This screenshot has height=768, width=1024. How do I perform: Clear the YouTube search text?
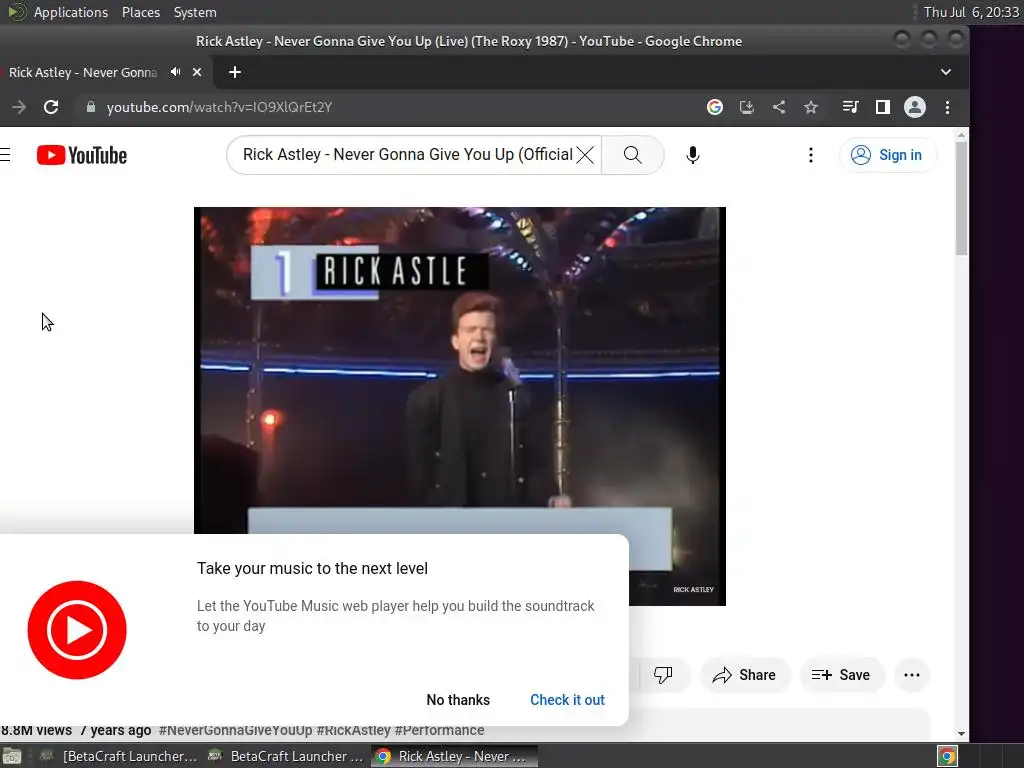click(x=585, y=155)
